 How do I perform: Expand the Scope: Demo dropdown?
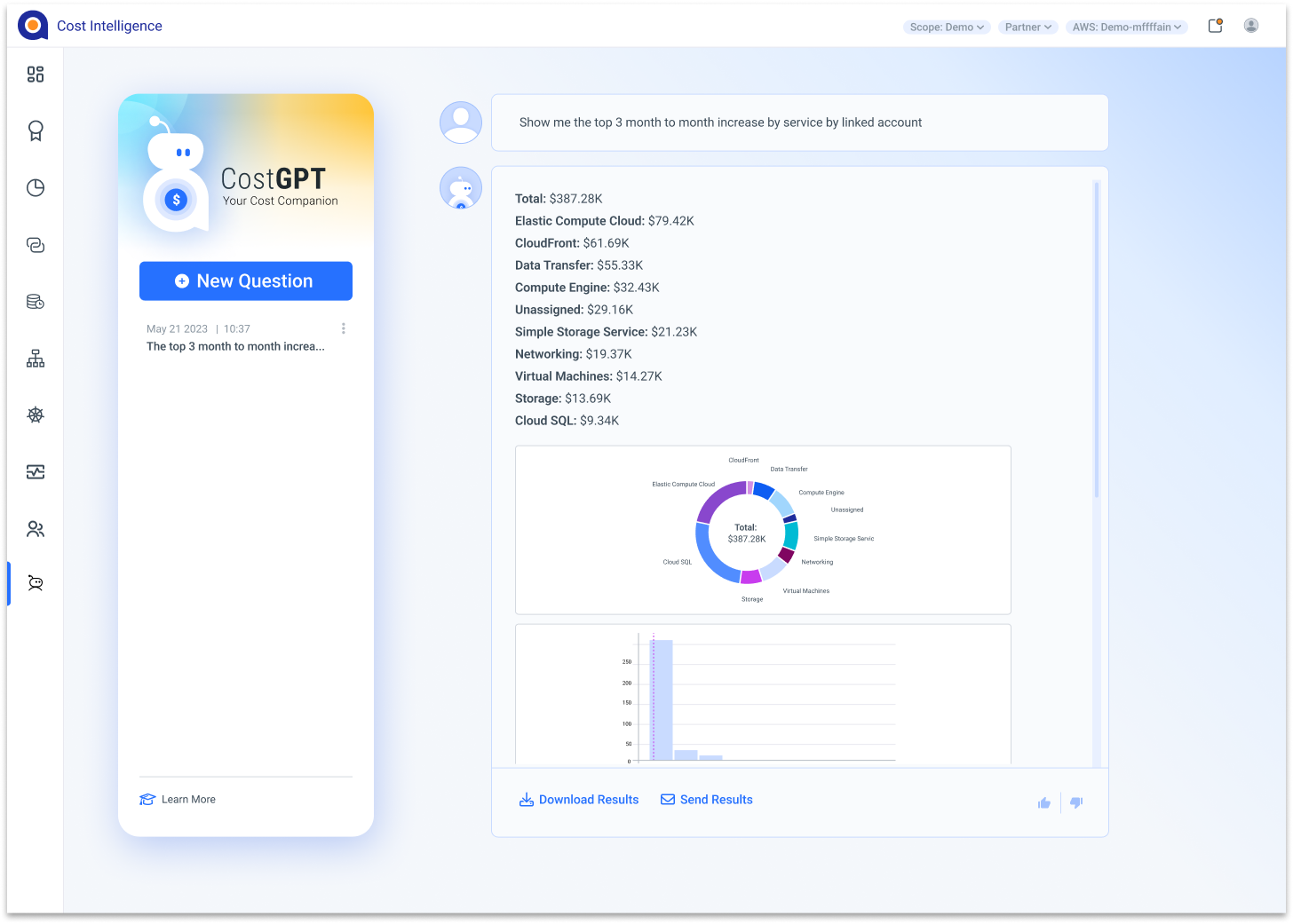tap(947, 27)
